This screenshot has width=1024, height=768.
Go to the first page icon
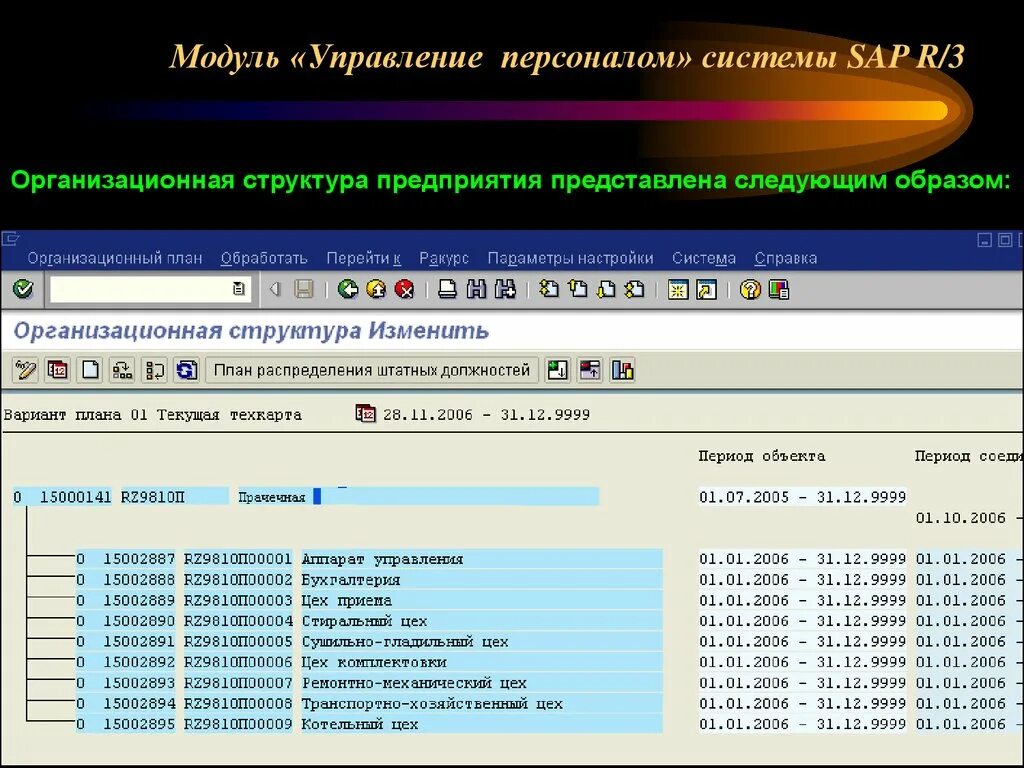click(549, 289)
